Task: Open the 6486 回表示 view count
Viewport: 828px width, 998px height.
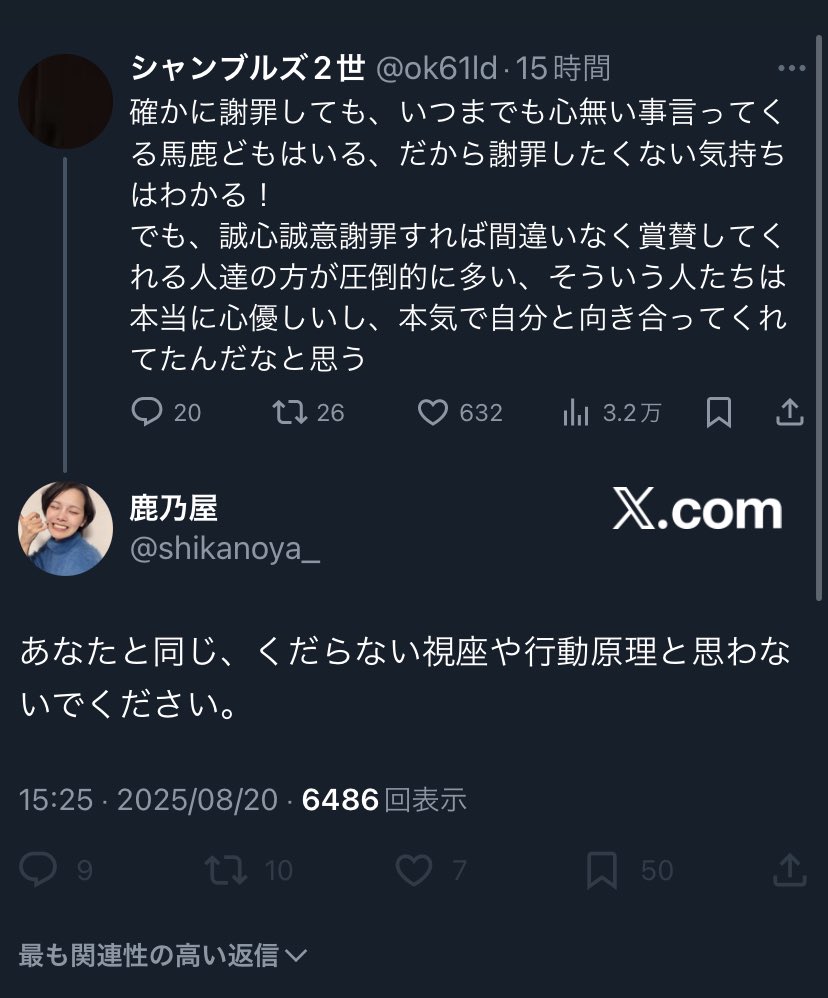Action: click(x=384, y=799)
